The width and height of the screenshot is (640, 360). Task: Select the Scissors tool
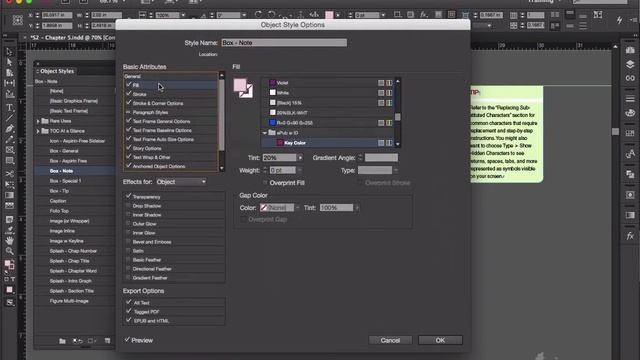[9, 173]
